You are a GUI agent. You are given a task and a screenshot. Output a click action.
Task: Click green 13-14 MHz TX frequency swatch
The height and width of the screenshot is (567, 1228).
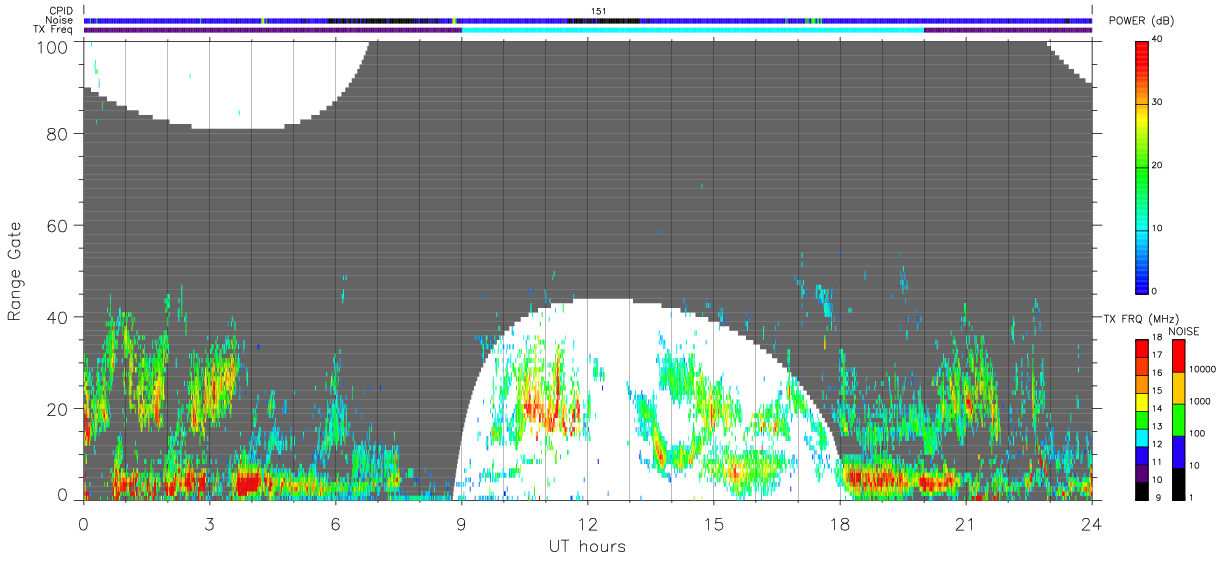click(x=1142, y=420)
